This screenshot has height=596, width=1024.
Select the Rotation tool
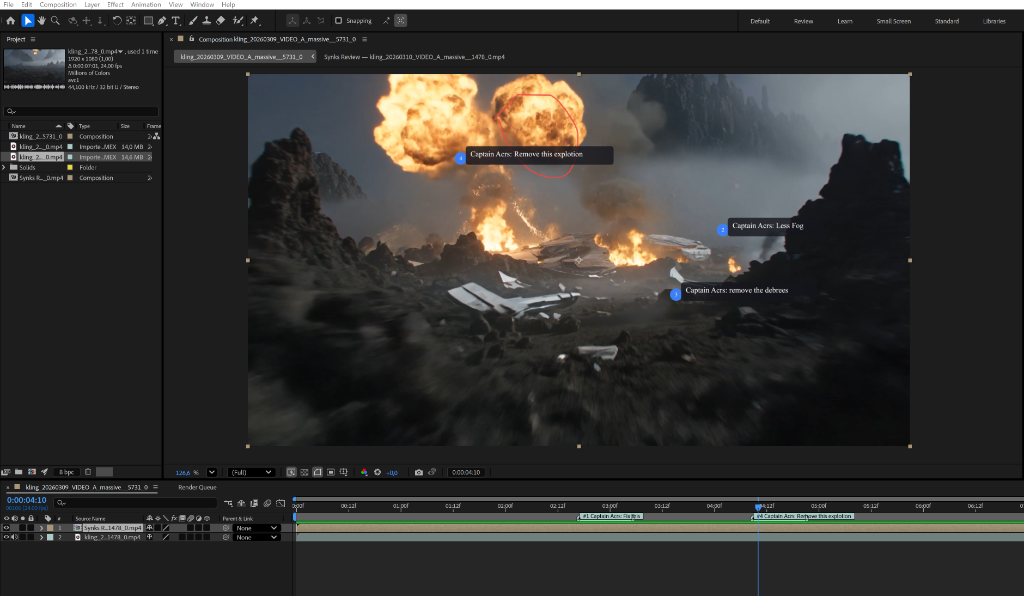(x=117, y=21)
